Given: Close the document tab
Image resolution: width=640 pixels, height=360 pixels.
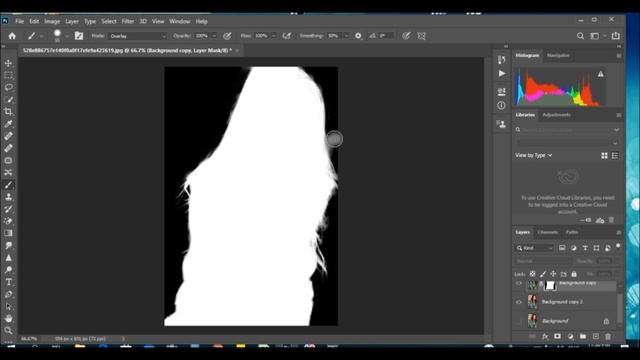Looking at the screenshot, I should [237, 51].
